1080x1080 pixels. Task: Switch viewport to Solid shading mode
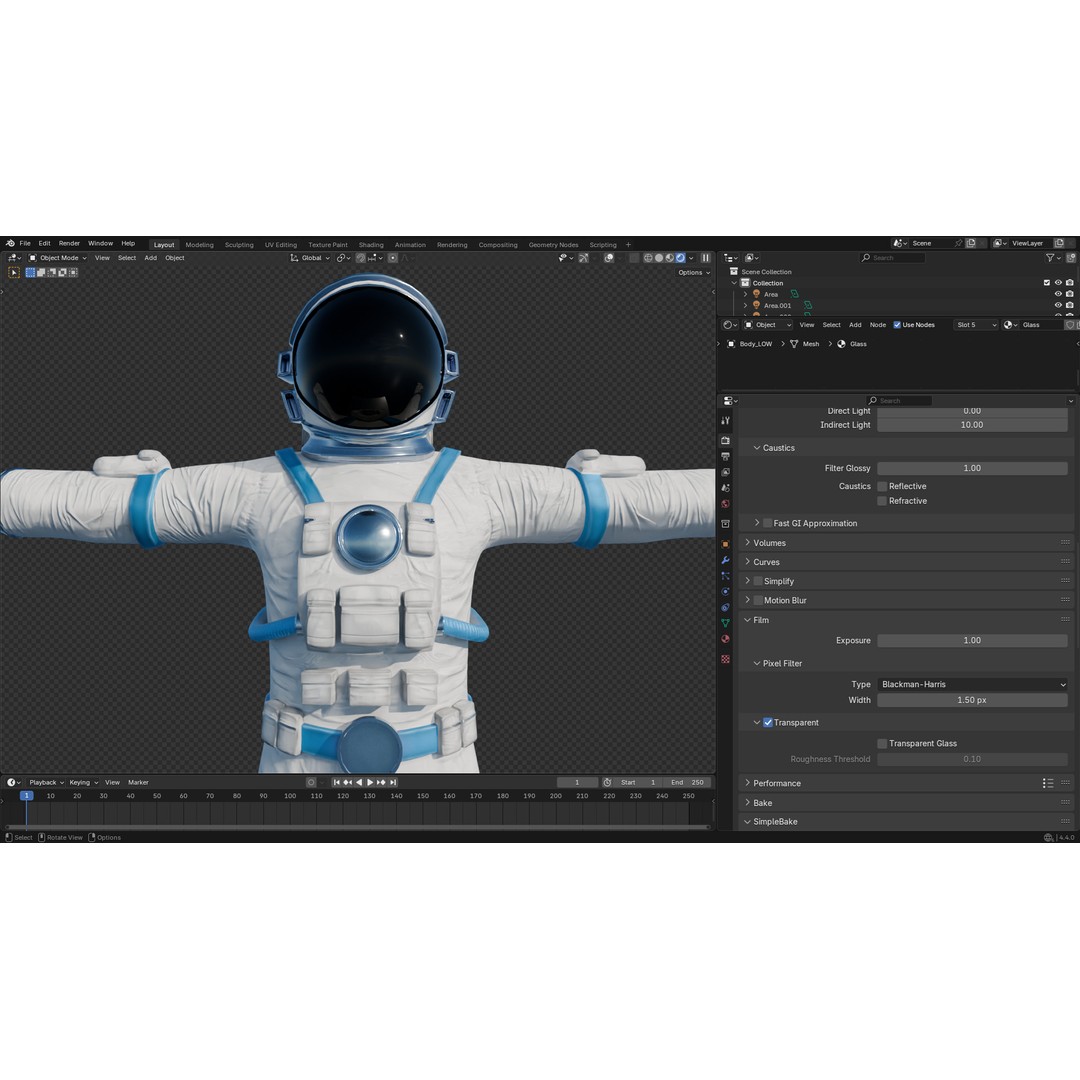[x=659, y=257]
